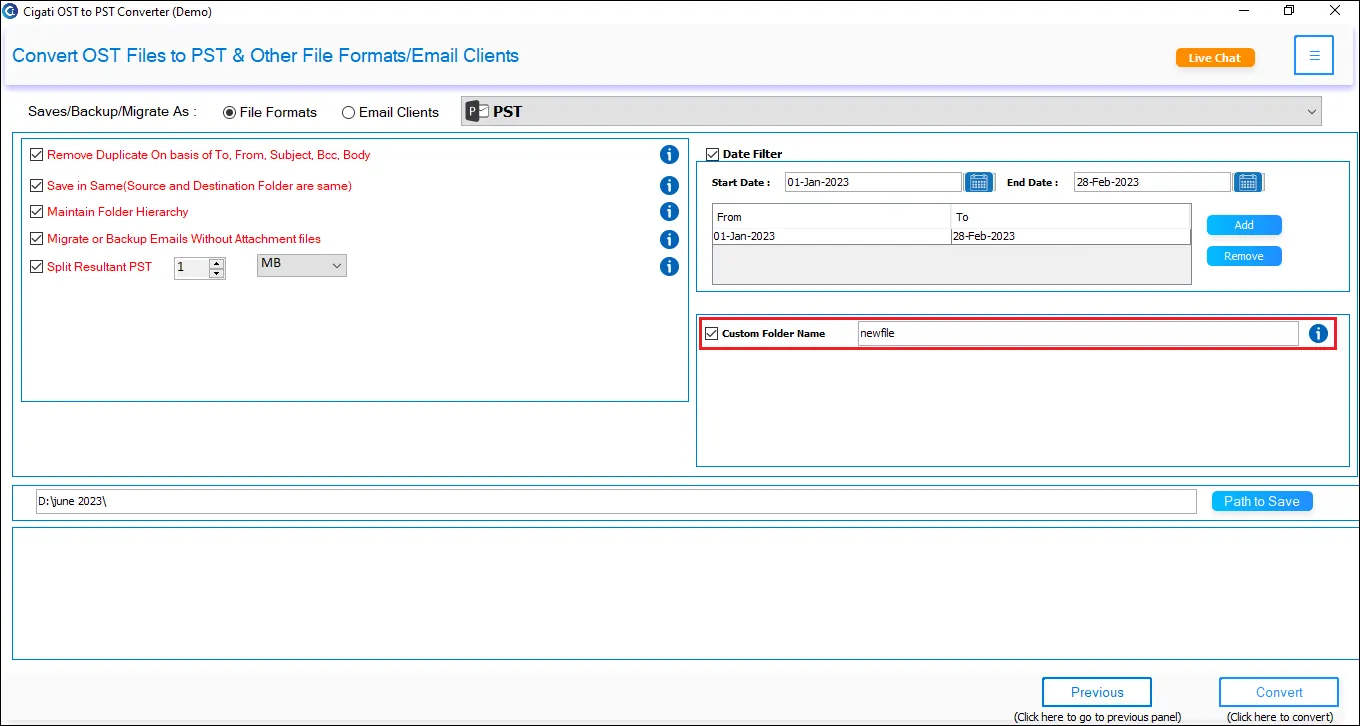Go back with the Previous button
This screenshot has height=726, width=1360.
[1097, 692]
